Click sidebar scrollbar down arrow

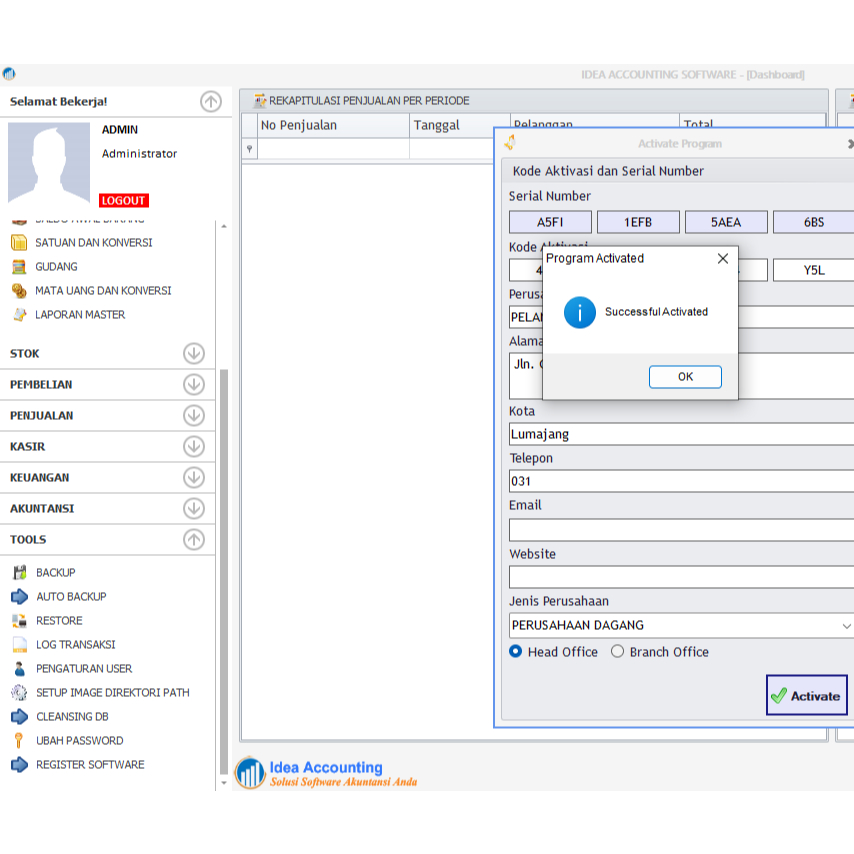(x=224, y=783)
